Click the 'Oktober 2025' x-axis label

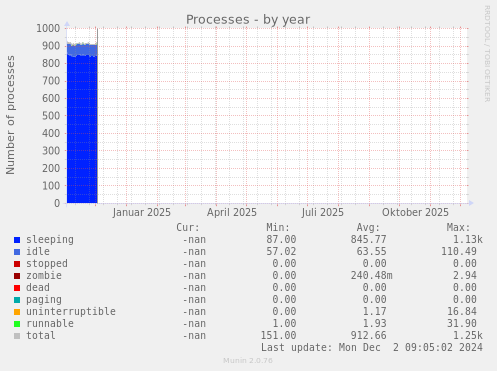[x=415, y=212]
